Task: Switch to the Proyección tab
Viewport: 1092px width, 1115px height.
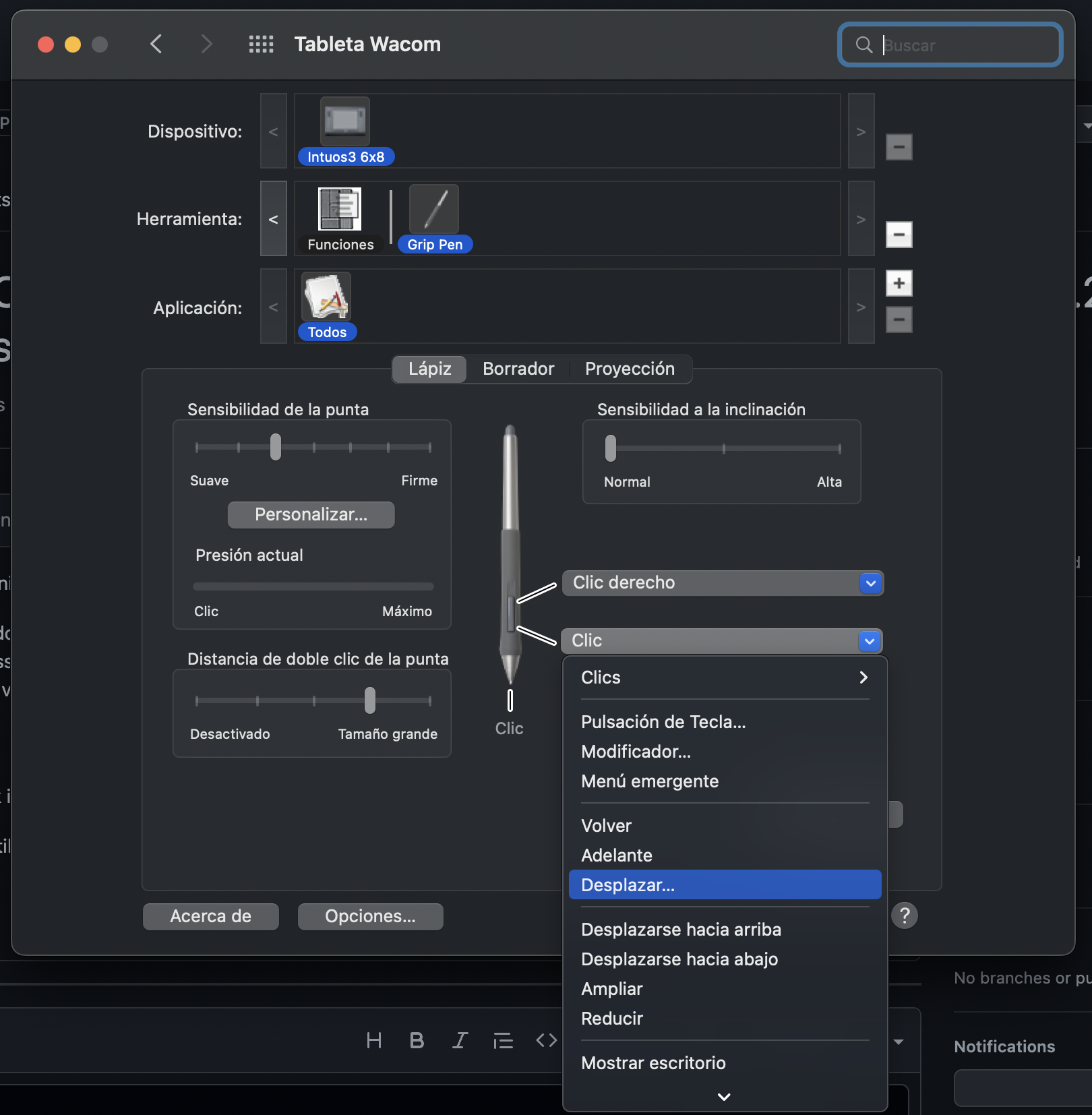Action: tap(630, 369)
